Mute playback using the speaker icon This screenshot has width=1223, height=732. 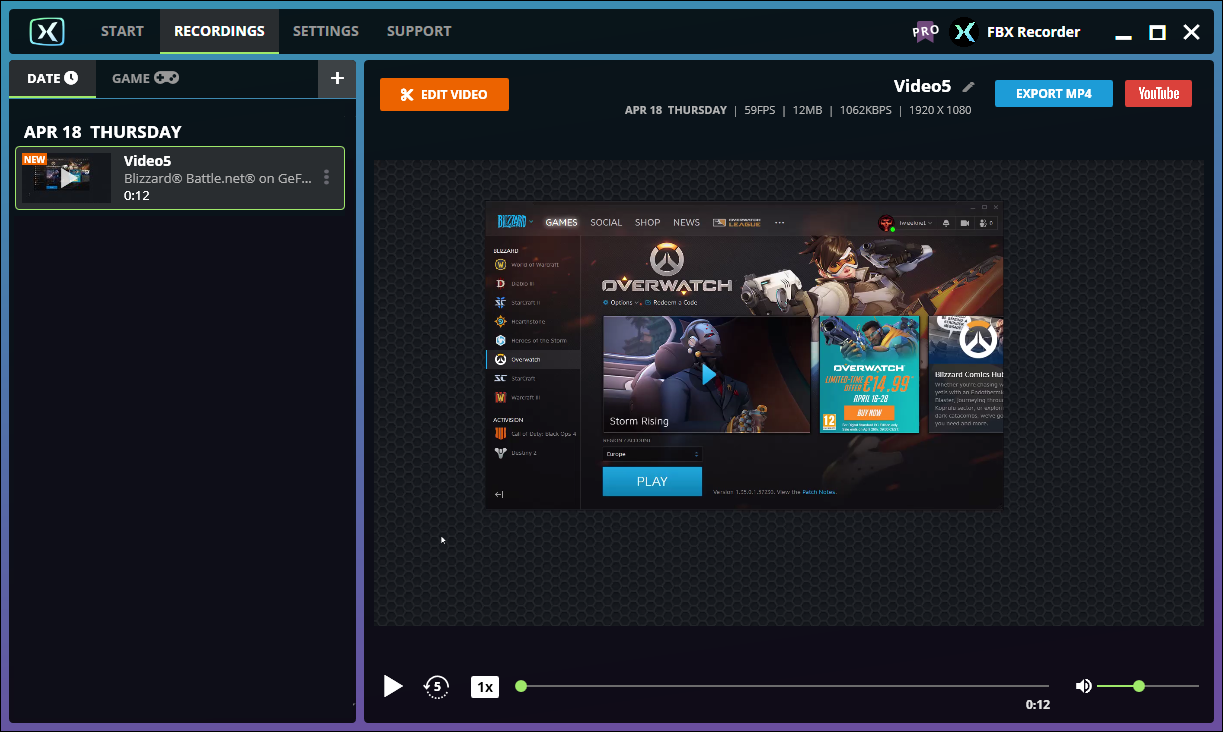[1084, 686]
